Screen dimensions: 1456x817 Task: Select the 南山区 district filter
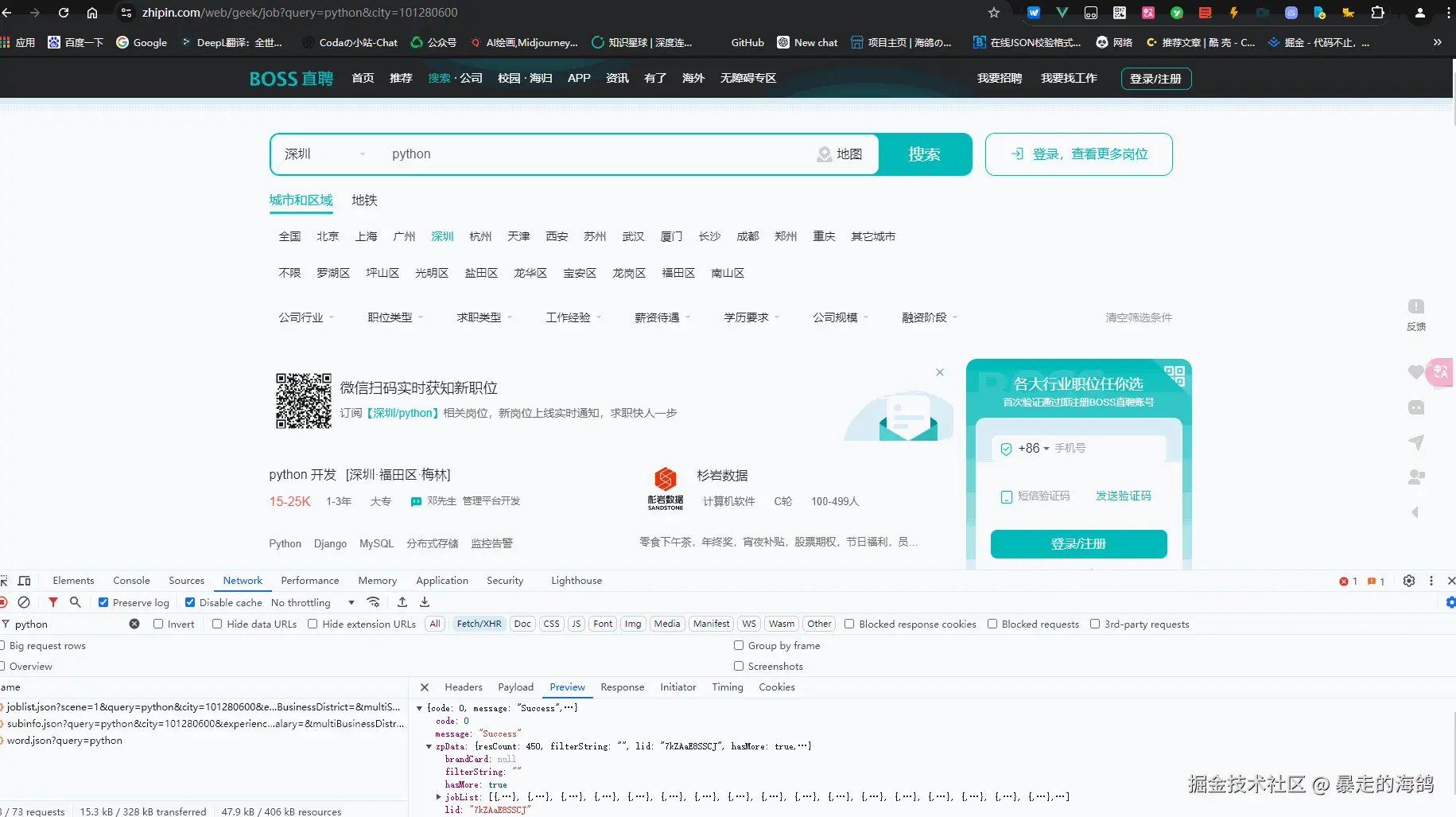pyautogui.click(x=728, y=273)
